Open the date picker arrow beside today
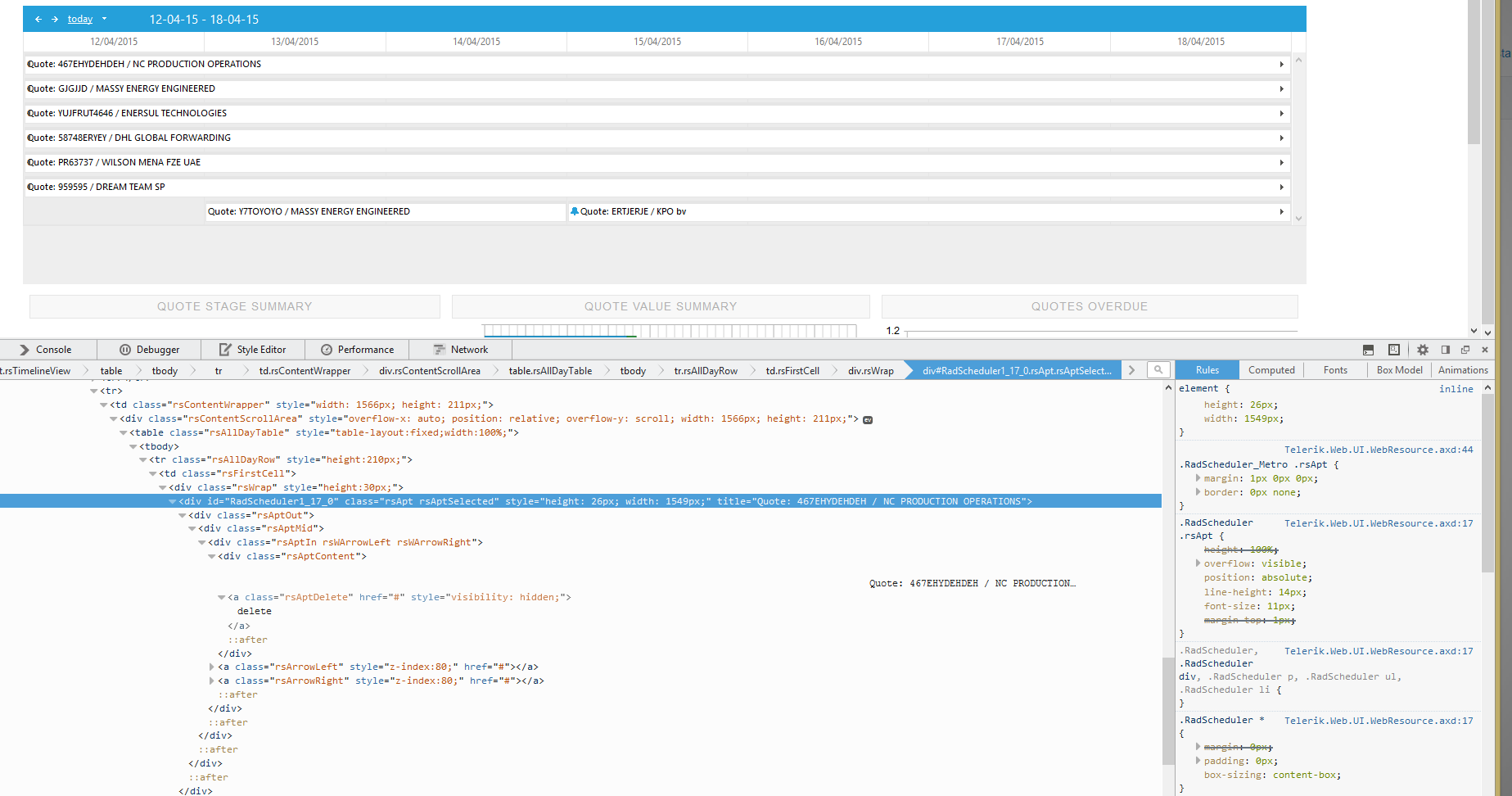This screenshot has height=796, width=1512. [x=104, y=19]
